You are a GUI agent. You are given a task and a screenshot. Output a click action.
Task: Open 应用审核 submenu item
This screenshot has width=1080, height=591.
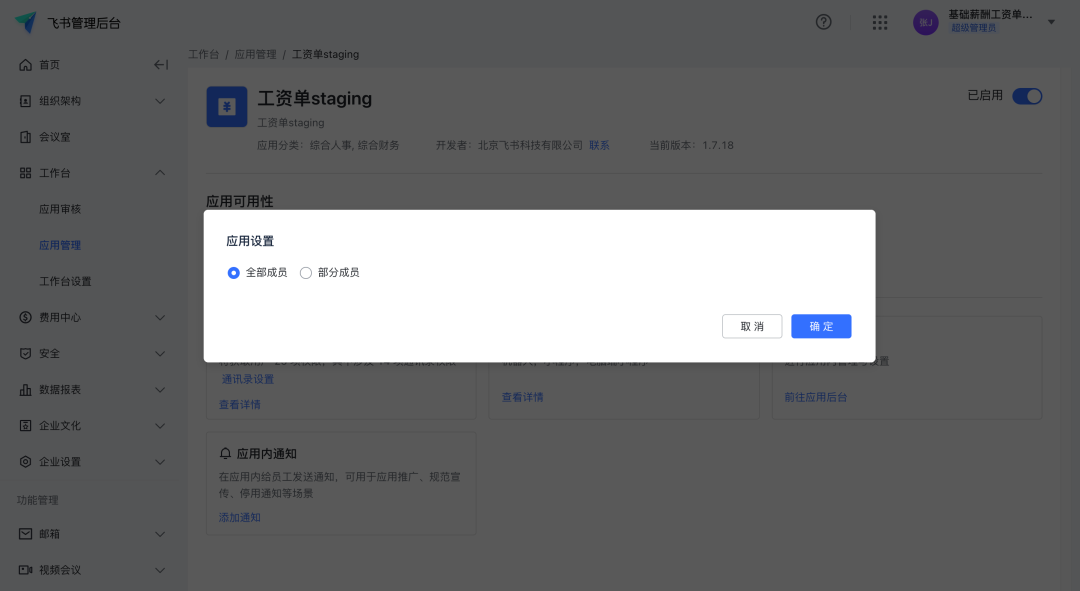(x=60, y=209)
